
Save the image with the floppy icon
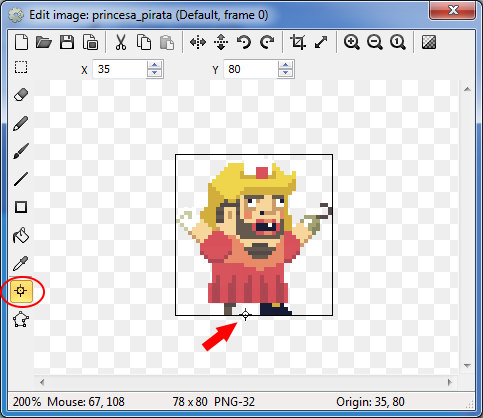tap(67, 42)
